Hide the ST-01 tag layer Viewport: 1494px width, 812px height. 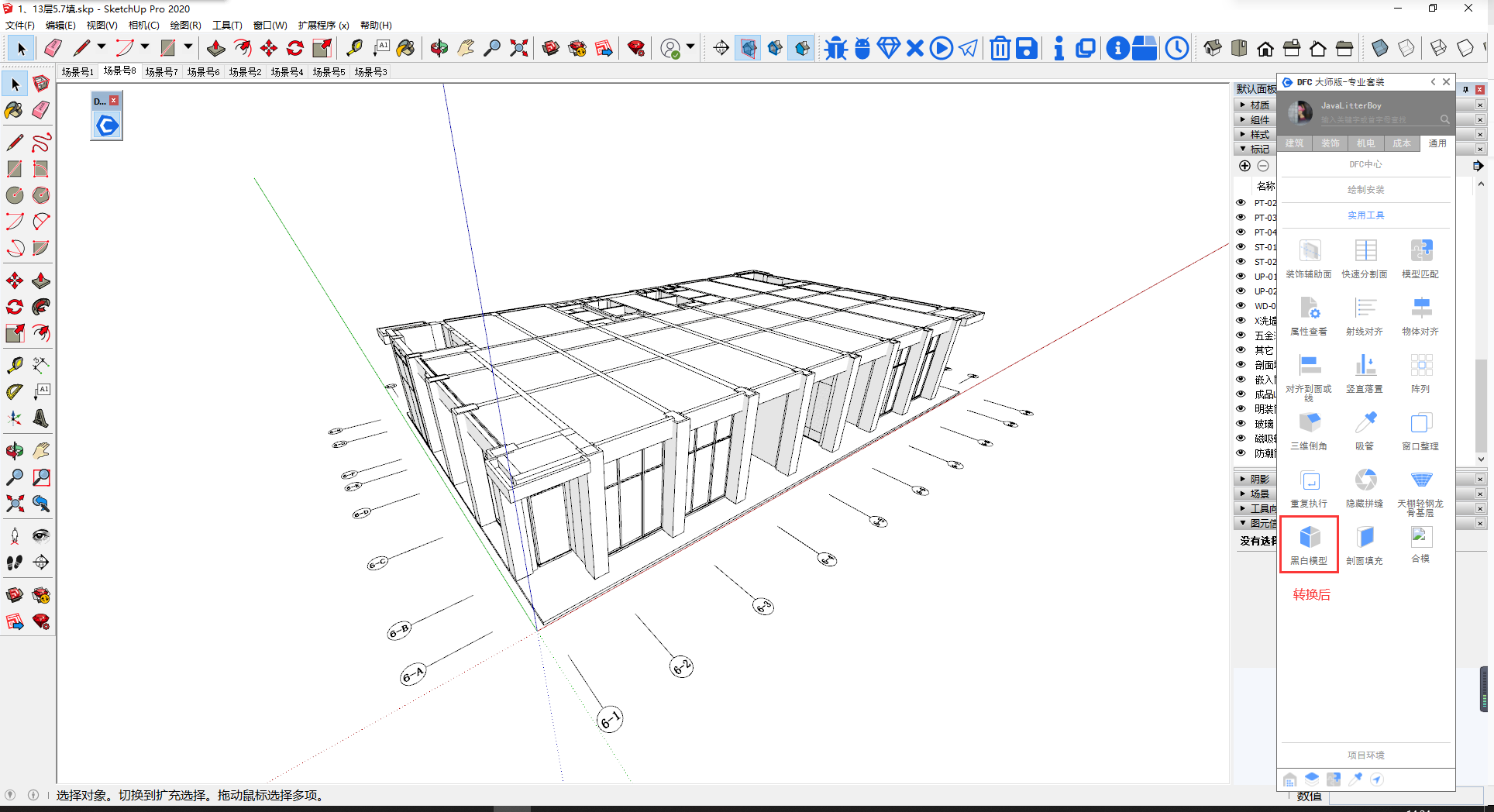1241,246
